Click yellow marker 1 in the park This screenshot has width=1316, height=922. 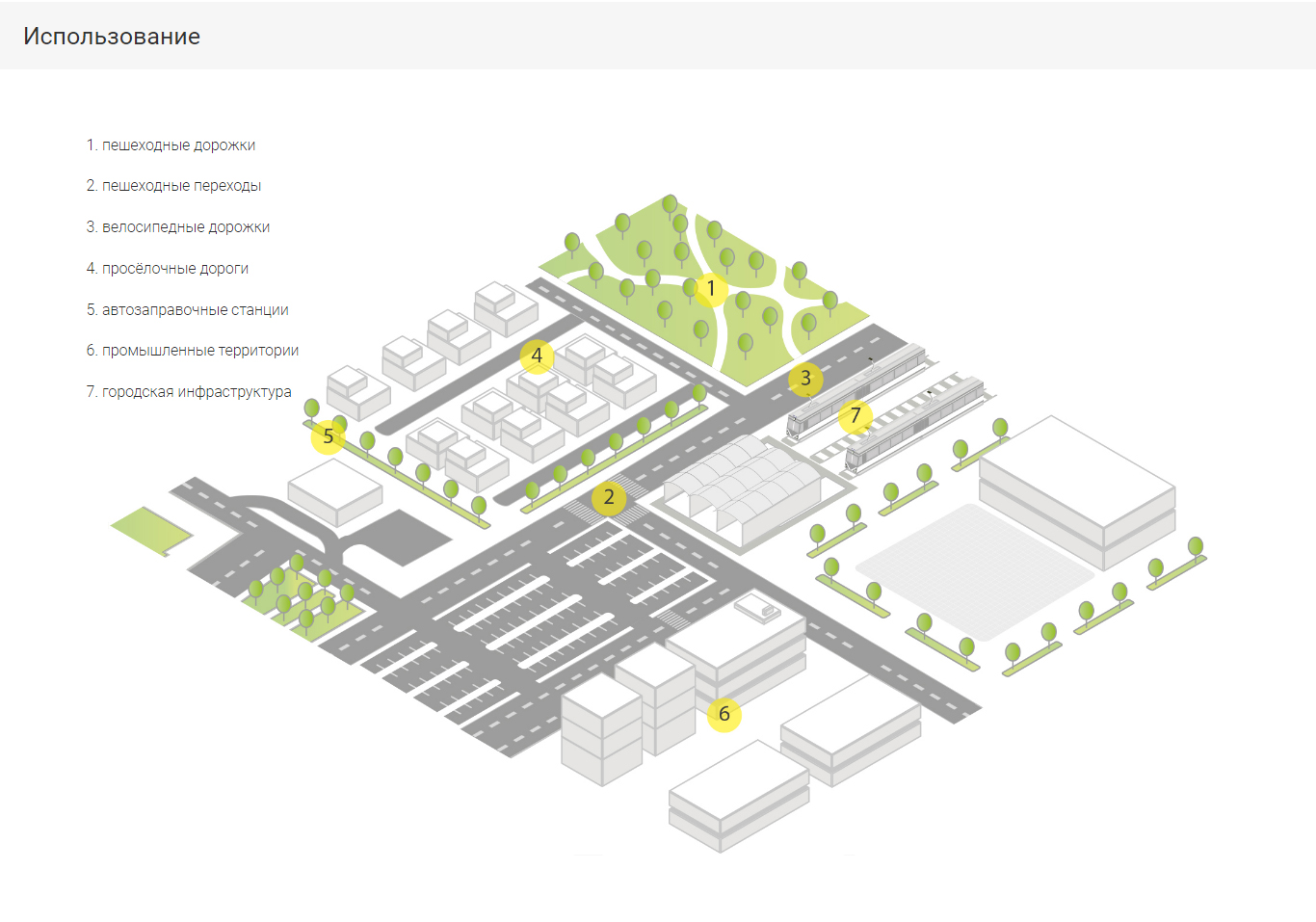[711, 289]
